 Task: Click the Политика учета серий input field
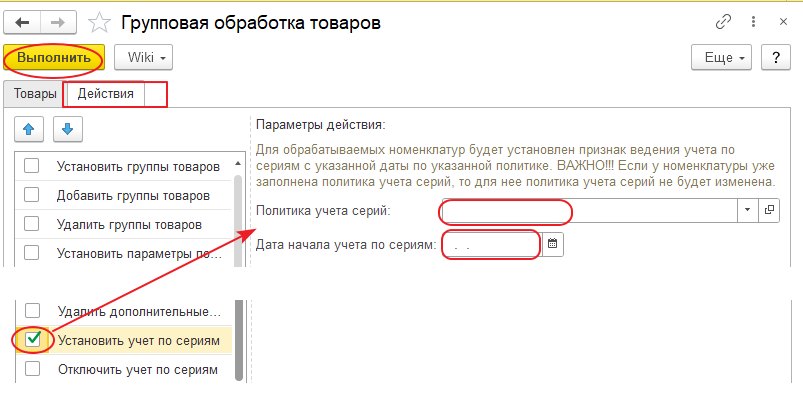pos(589,210)
